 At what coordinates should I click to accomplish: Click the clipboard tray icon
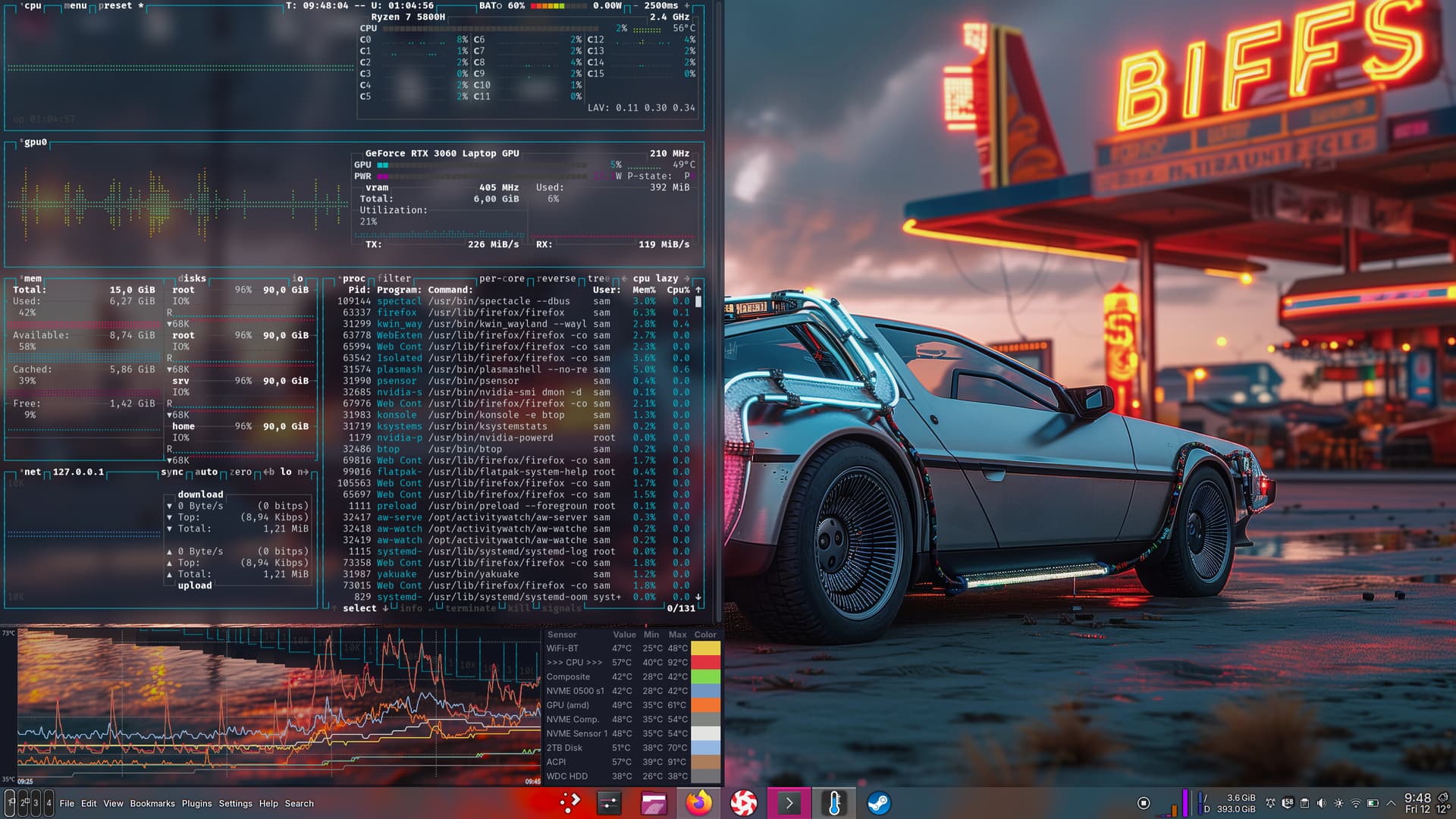[x=1304, y=803]
